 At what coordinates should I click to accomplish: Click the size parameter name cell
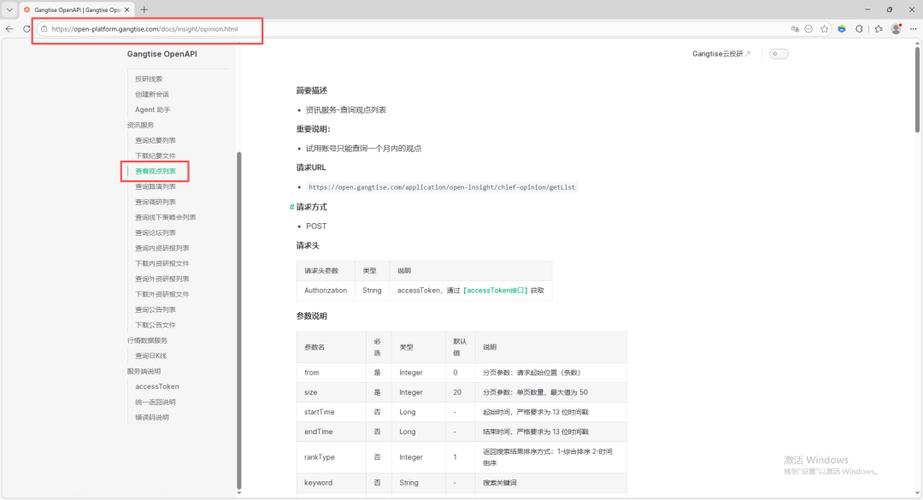[x=331, y=392]
